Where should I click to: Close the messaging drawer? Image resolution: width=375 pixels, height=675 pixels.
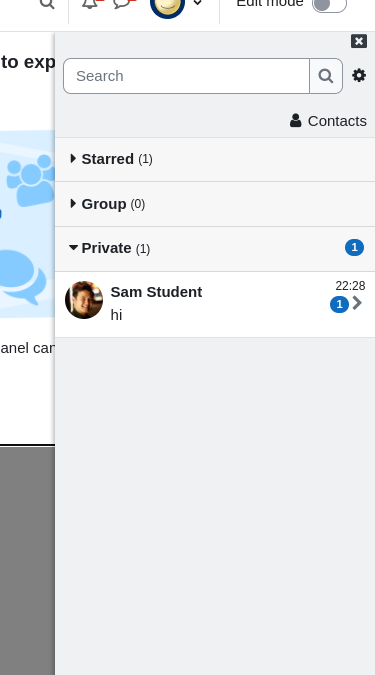click(359, 41)
